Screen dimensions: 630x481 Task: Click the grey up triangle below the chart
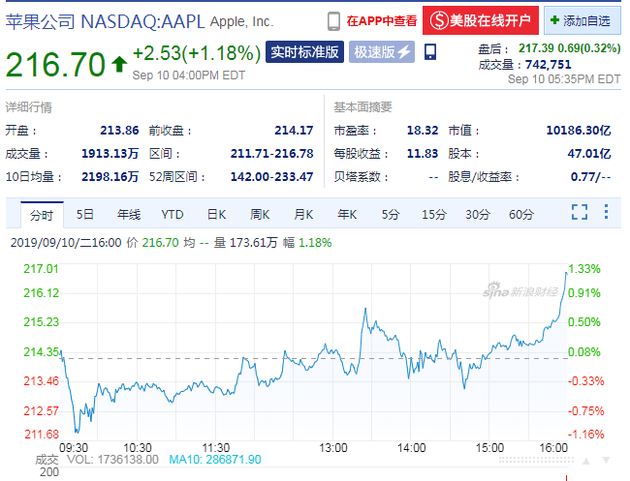tap(586, 461)
